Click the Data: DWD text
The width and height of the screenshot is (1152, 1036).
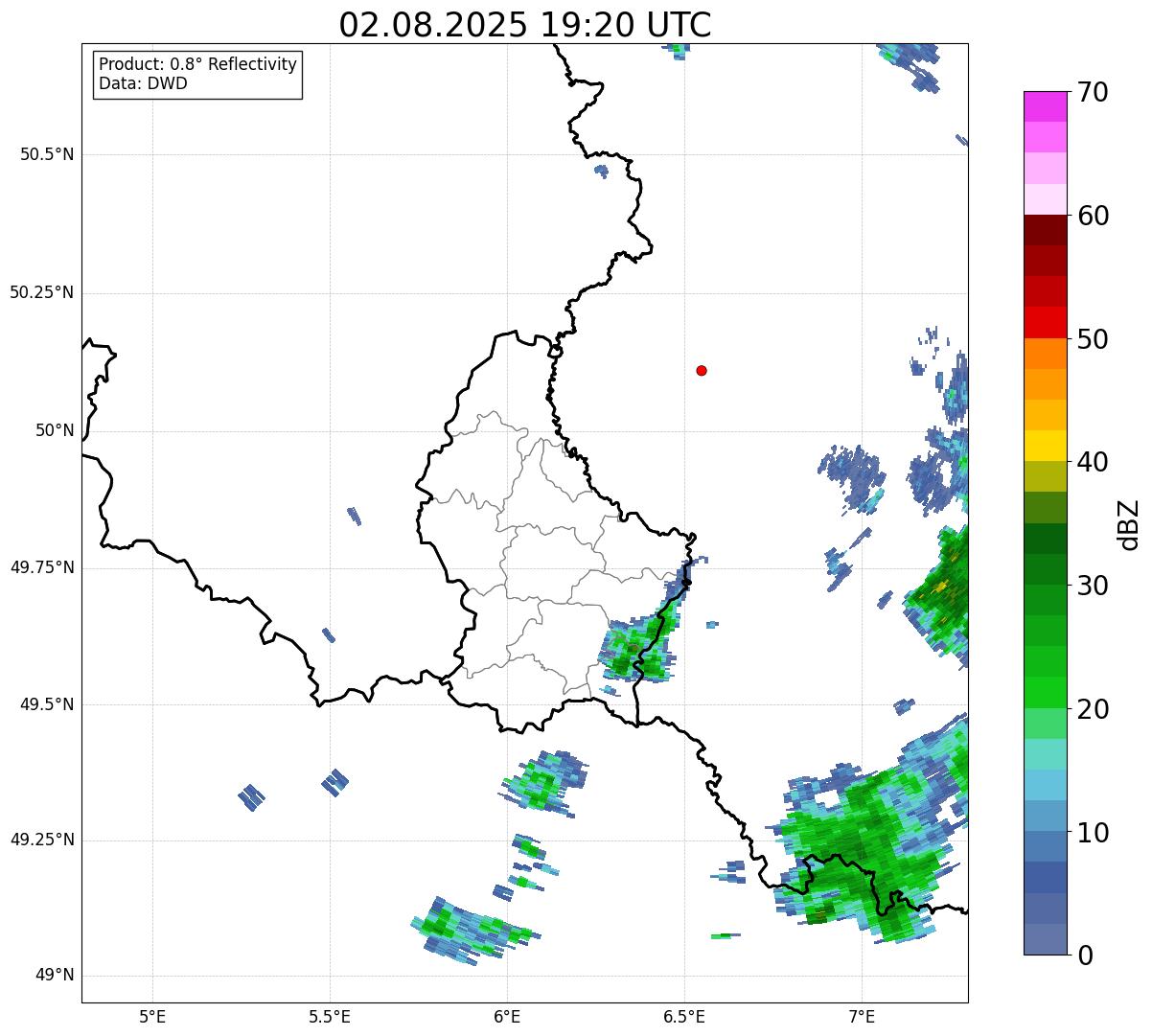tap(143, 83)
